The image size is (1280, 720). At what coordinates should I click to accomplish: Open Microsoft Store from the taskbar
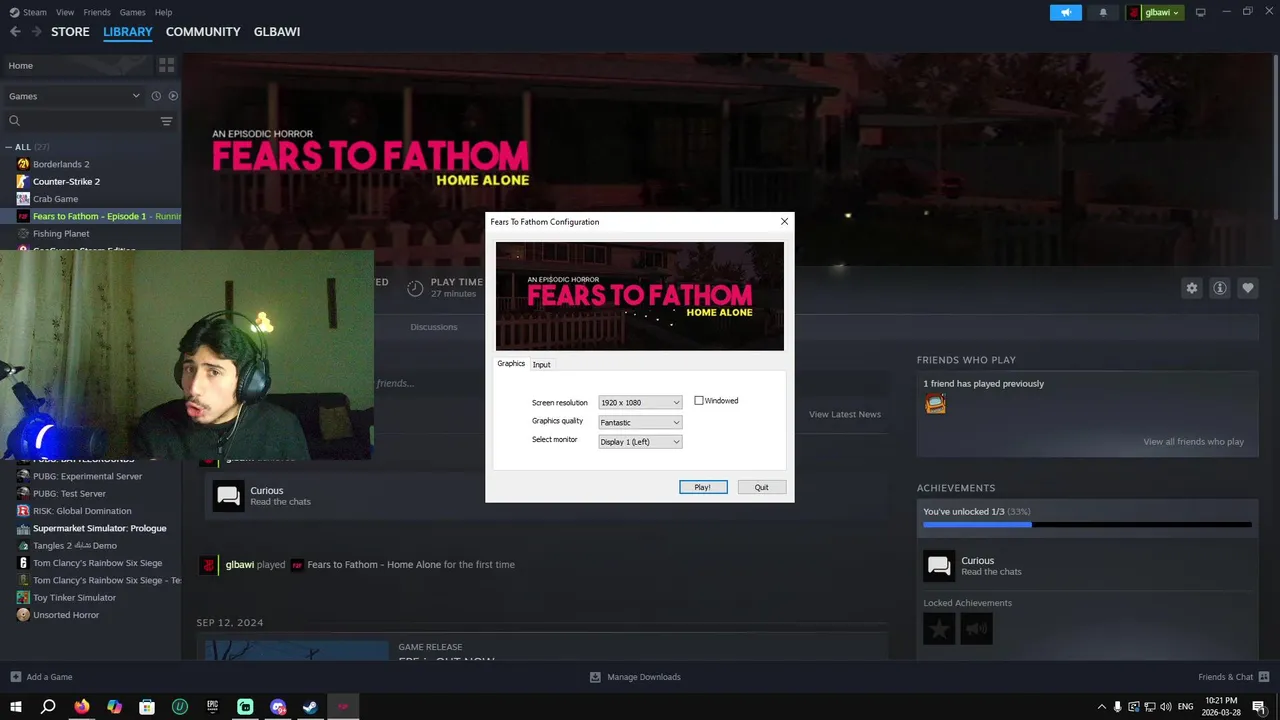[x=147, y=706]
